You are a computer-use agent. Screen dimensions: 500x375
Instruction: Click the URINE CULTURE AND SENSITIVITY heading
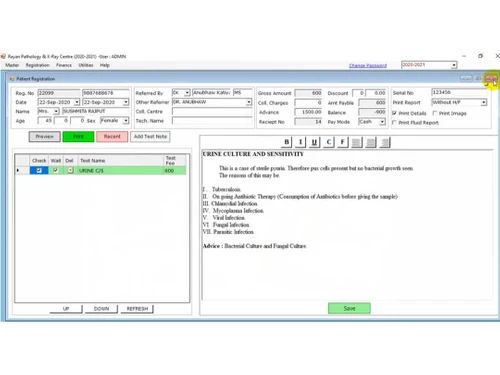click(x=253, y=154)
